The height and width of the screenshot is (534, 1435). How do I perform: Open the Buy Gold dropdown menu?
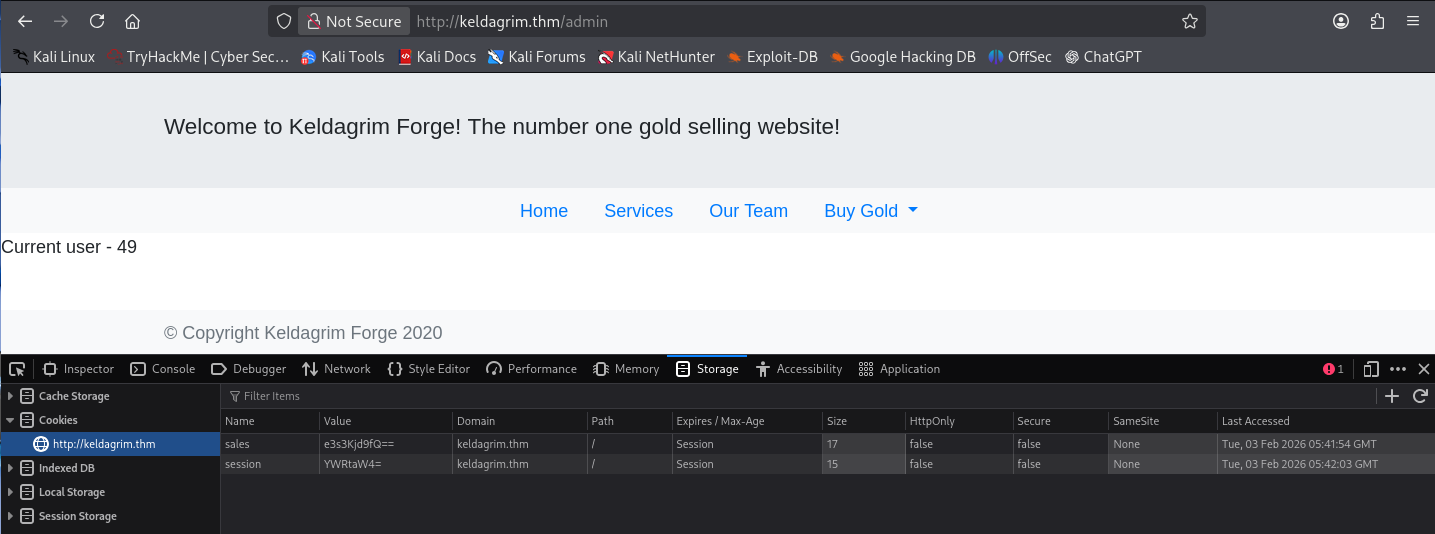pyautogui.click(x=870, y=211)
